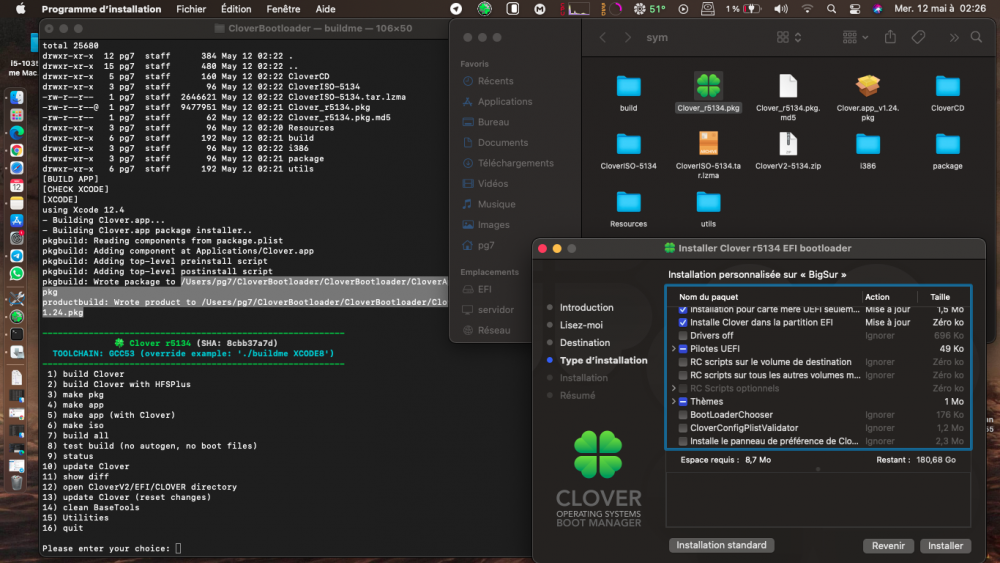Viewport: 1000px width, 563px height.
Task: Open the Trash in the Dock
Action: click(17, 483)
